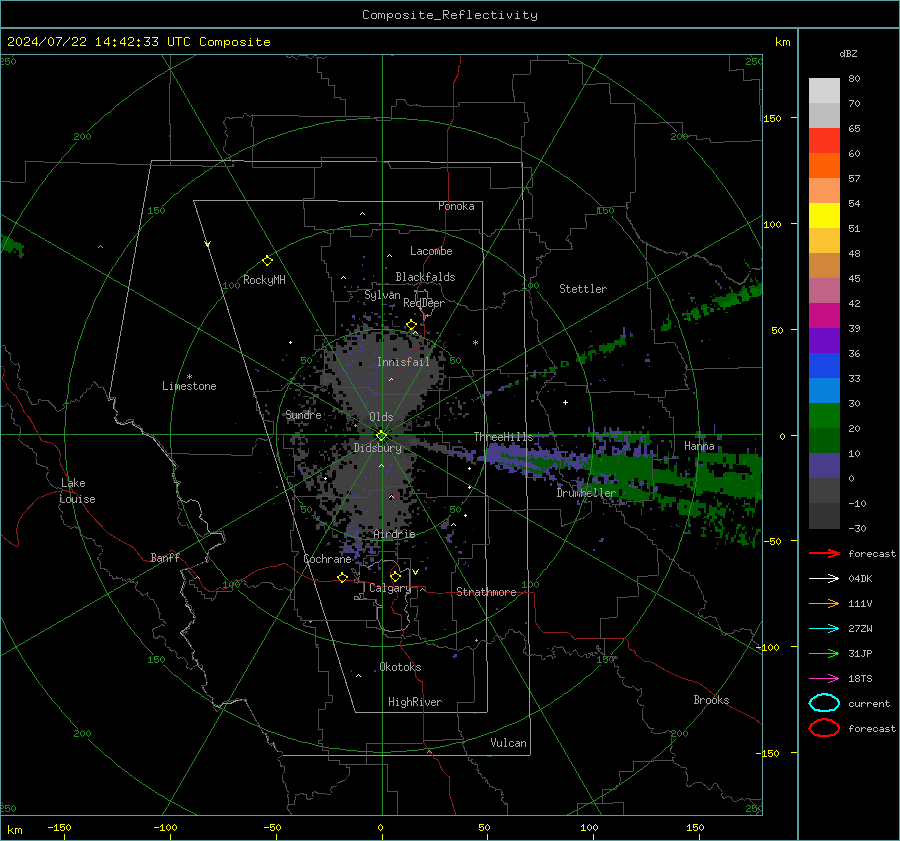This screenshot has width=900, height=841.
Task: Click the Ponoka label
Action: click(456, 206)
